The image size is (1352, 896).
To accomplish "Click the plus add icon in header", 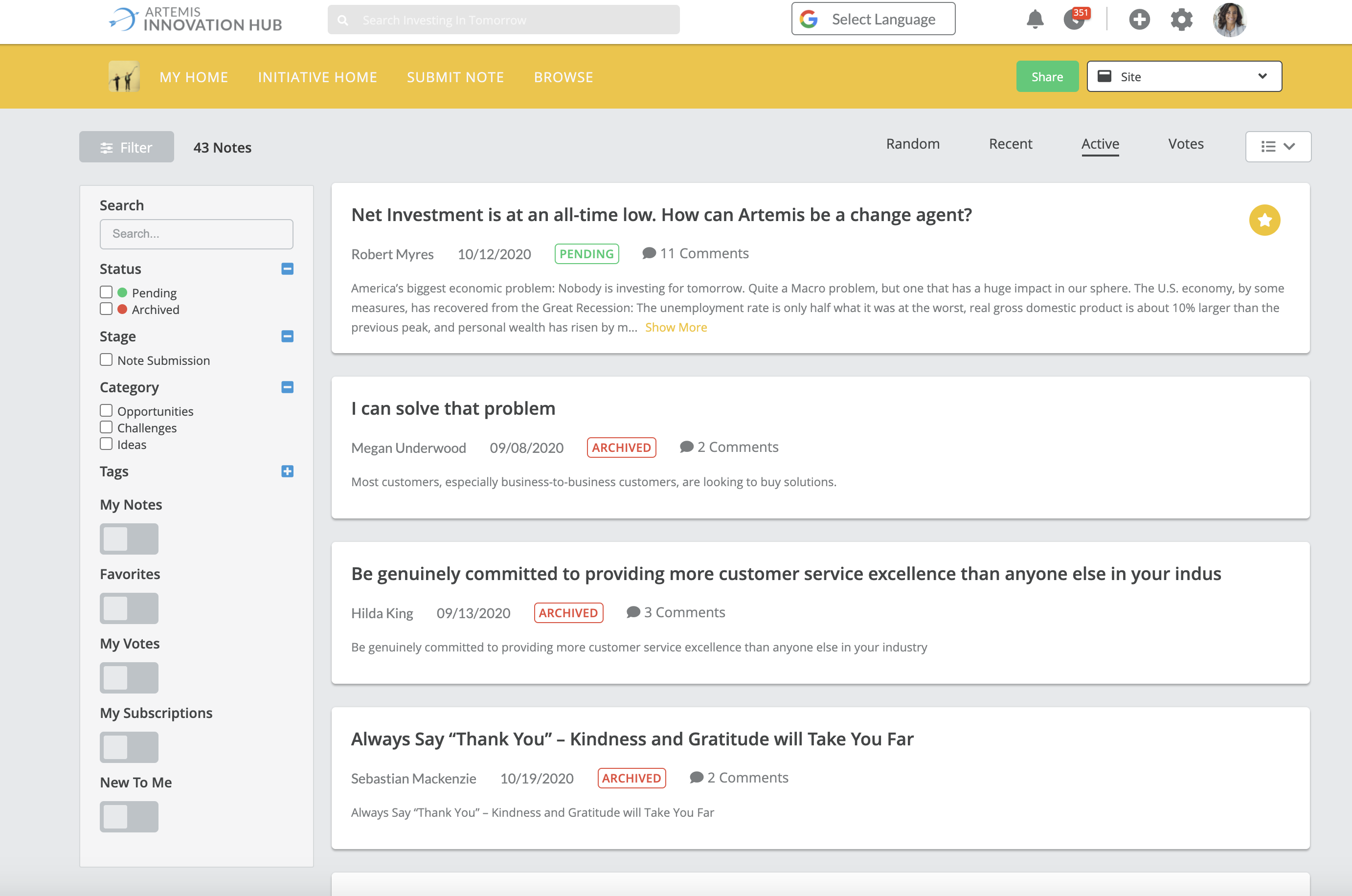I will click(1139, 20).
